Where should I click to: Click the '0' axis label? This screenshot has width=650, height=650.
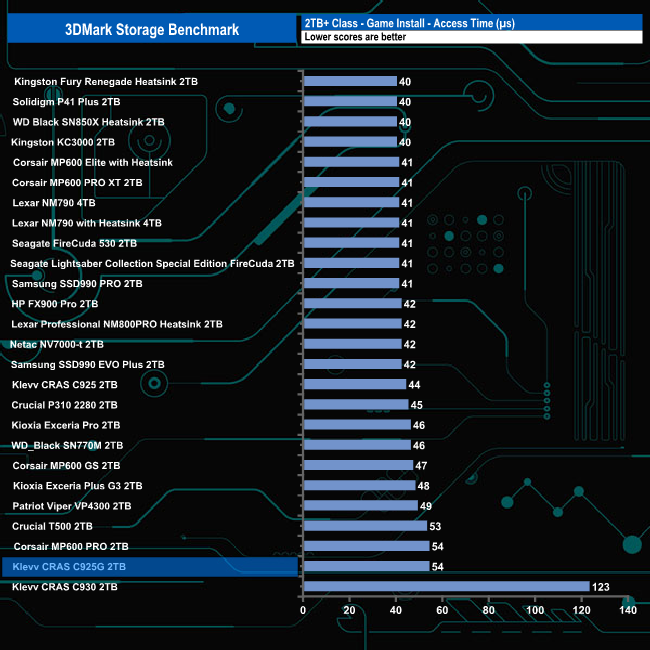point(303,610)
